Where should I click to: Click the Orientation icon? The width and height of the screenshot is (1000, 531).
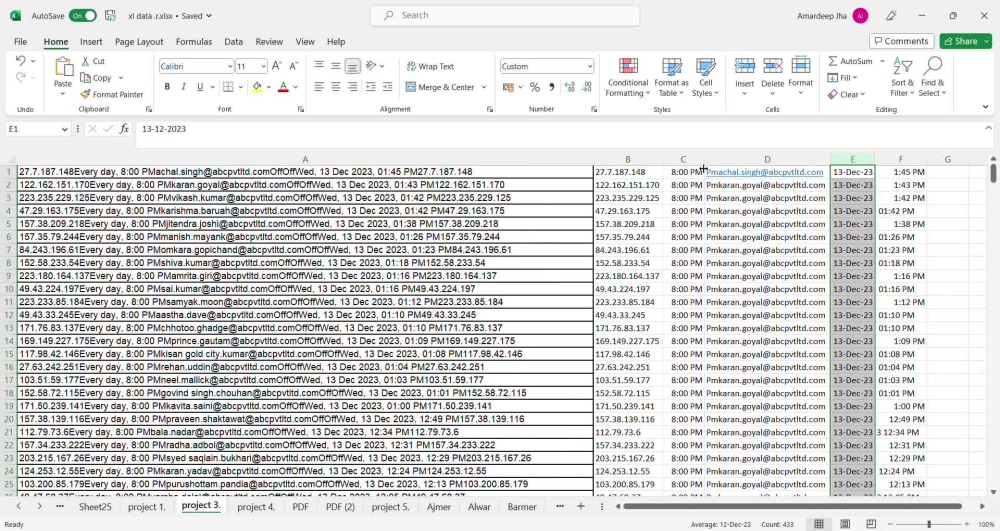click(371, 66)
